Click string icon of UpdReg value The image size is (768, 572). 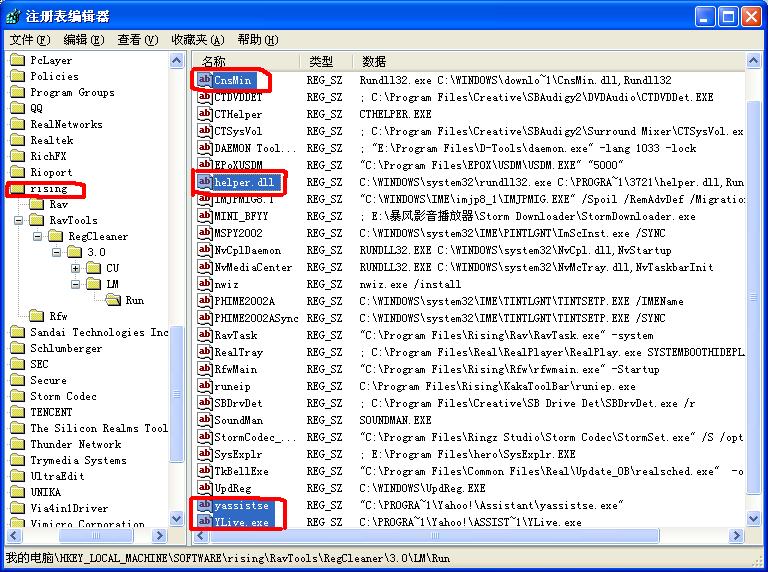204,488
